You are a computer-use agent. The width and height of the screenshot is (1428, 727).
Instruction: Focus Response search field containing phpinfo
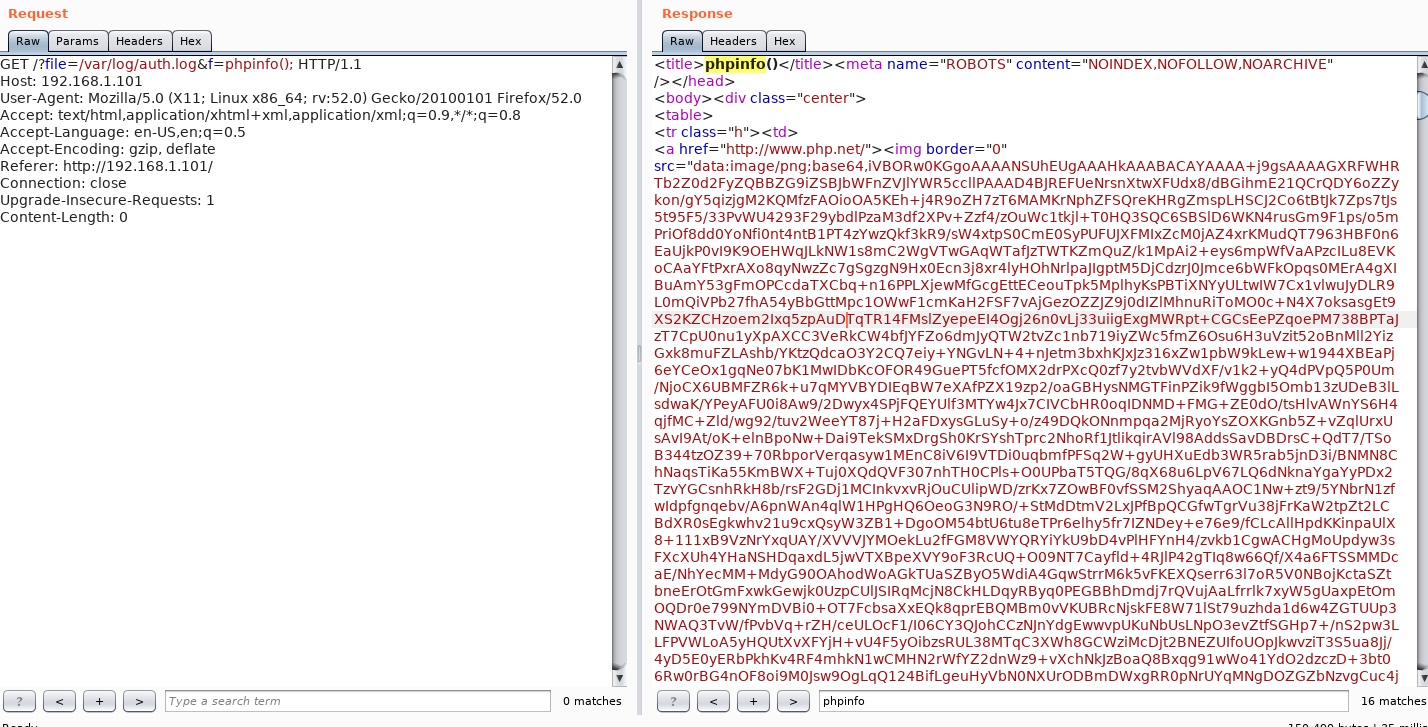[1083, 701]
